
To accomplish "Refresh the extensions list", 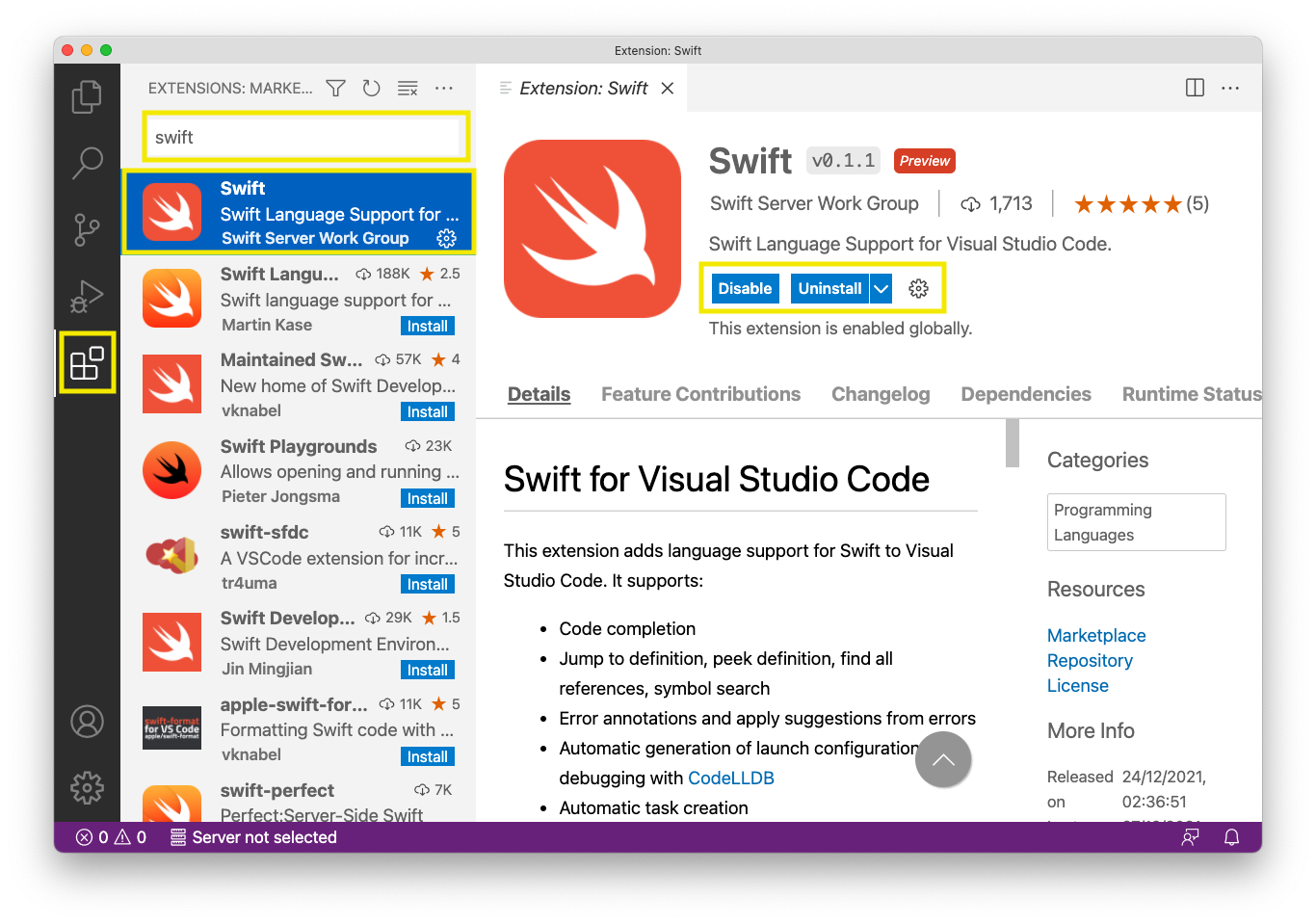I will pos(371,89).
